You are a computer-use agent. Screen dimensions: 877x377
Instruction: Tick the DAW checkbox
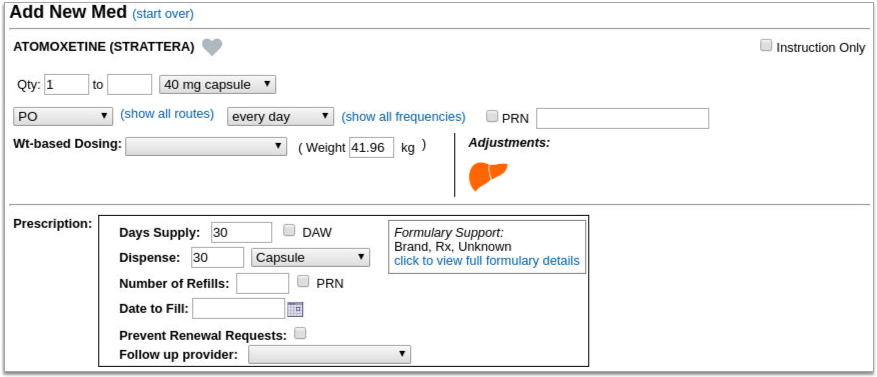pyautogui.click(x=289, y=230)
